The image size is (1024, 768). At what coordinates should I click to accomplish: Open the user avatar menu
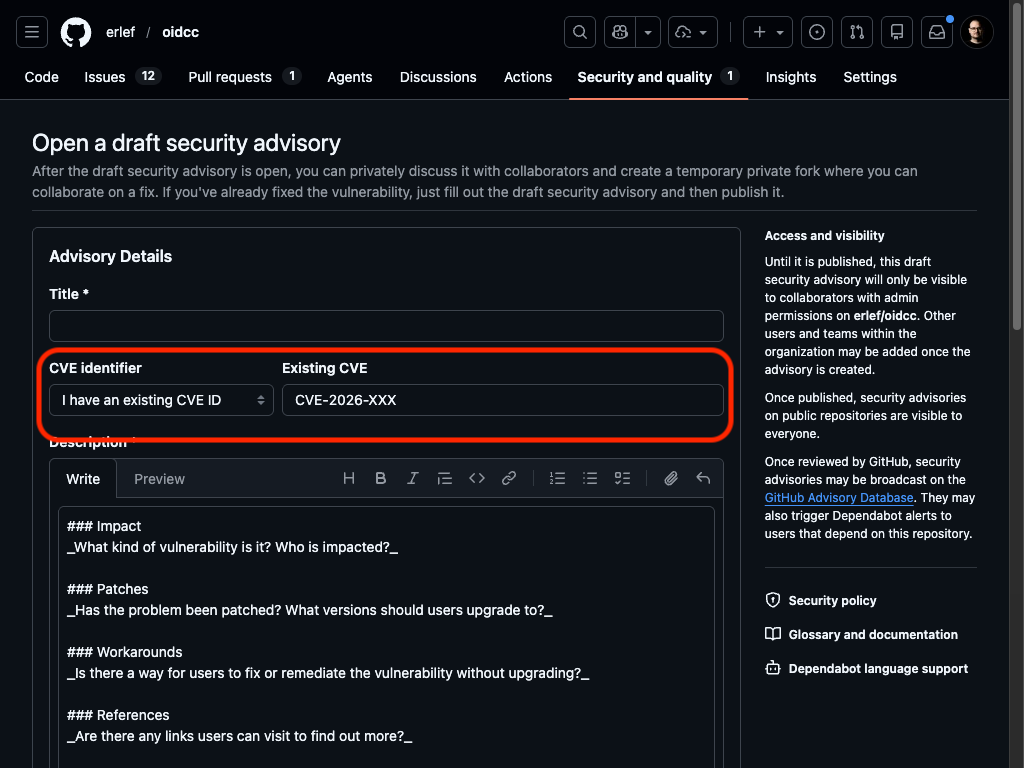coord(977,32)
